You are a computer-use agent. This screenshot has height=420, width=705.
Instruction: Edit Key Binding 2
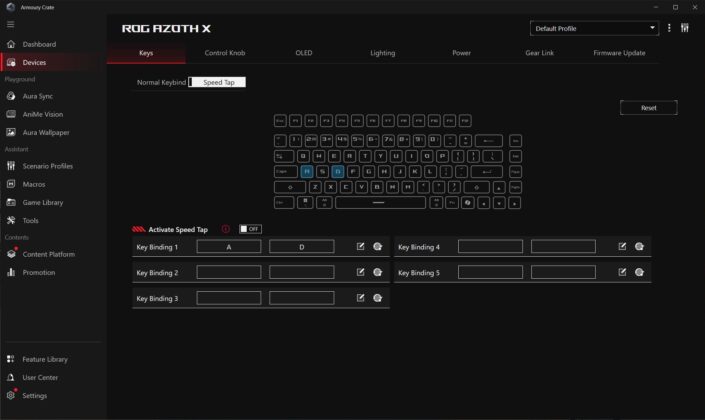tap(360, 272)
